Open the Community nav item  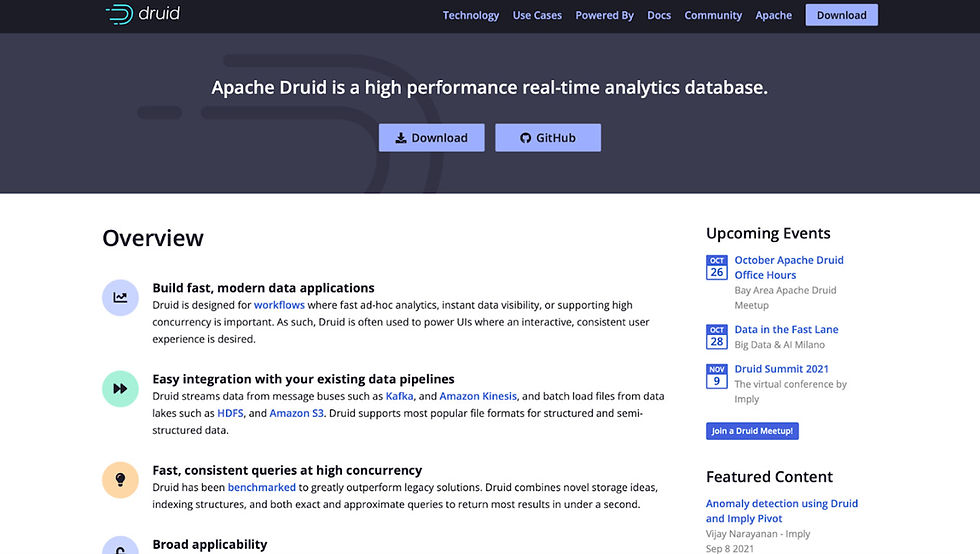click(713, 15)
